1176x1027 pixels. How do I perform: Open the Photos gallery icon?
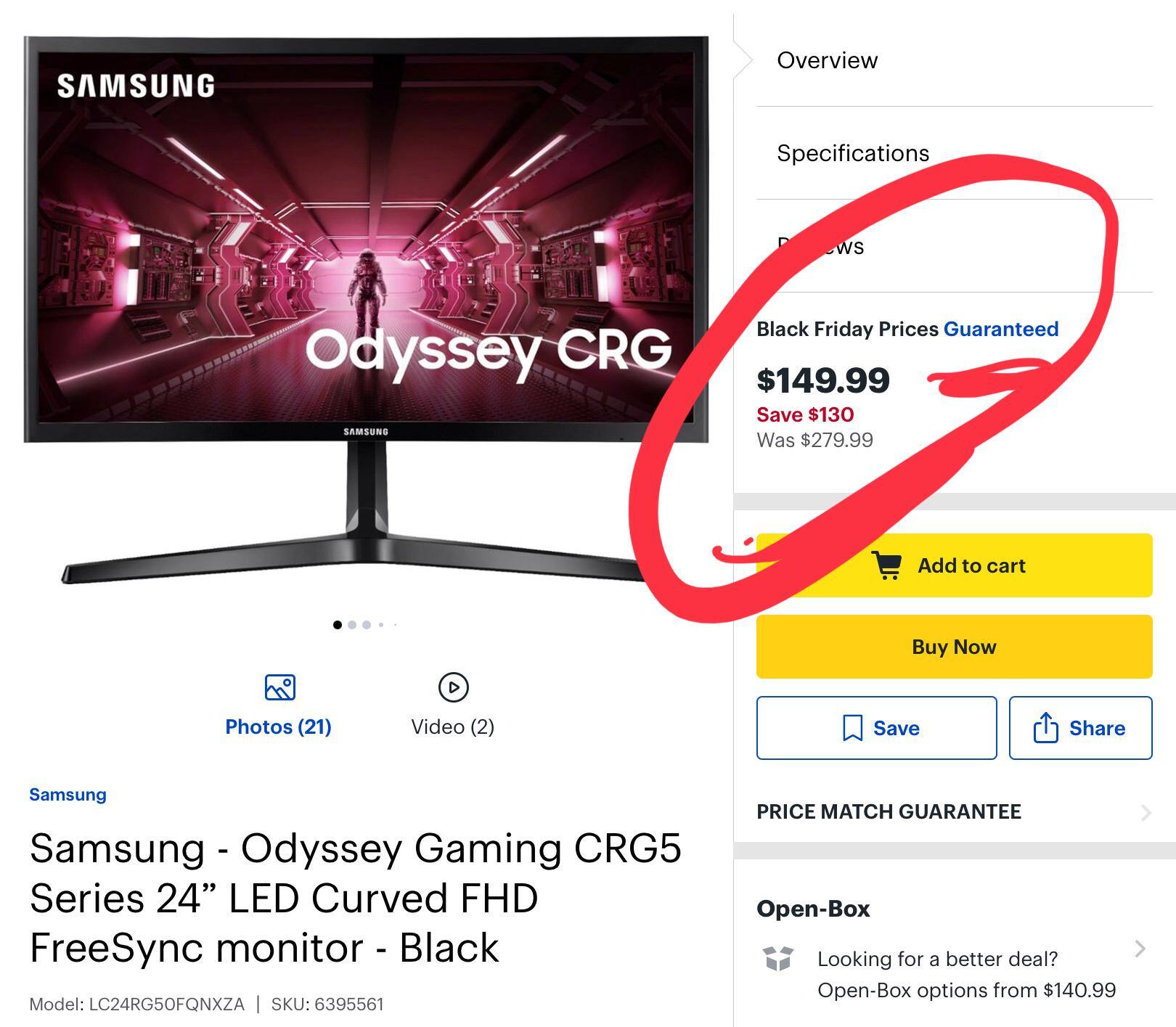(279, 687)
